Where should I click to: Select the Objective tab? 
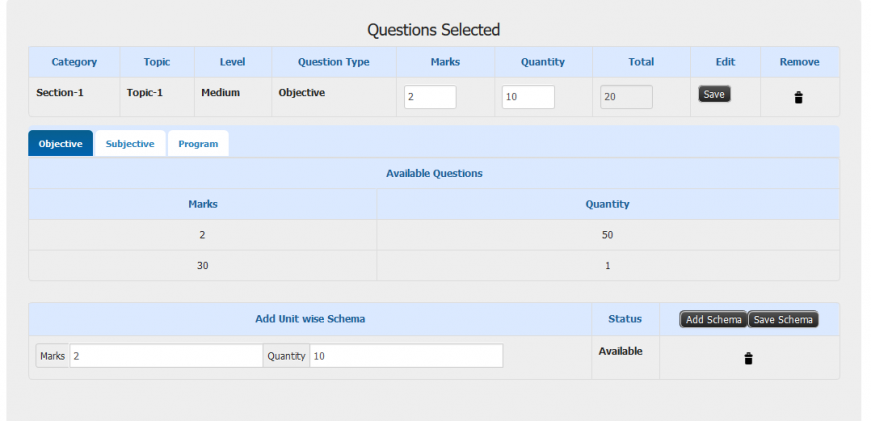tap(61, 144)
